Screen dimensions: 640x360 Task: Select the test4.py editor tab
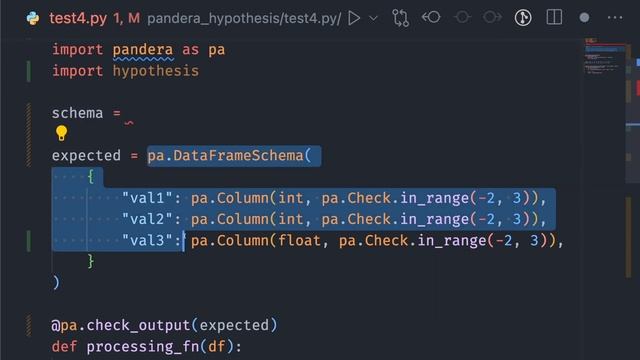coord(78,18)
